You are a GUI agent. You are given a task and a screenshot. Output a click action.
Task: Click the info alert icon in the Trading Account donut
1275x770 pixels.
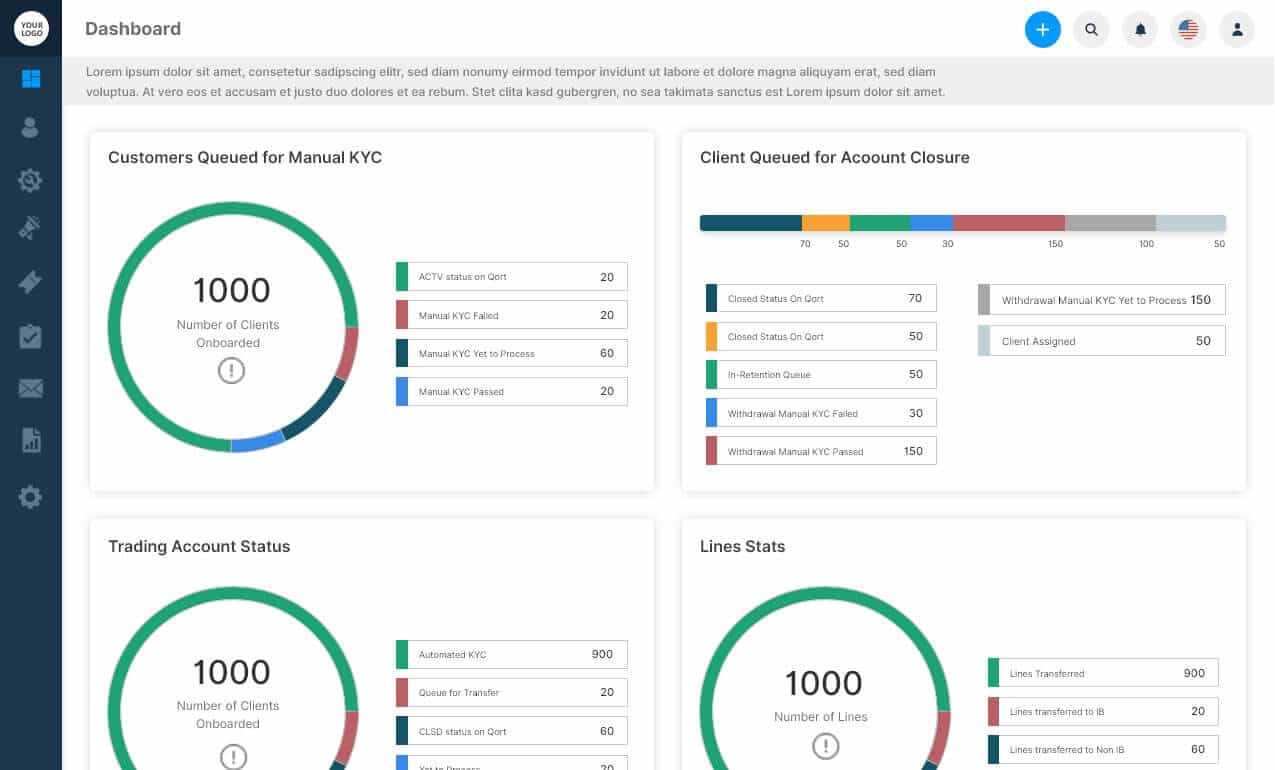tap(232, 755)
